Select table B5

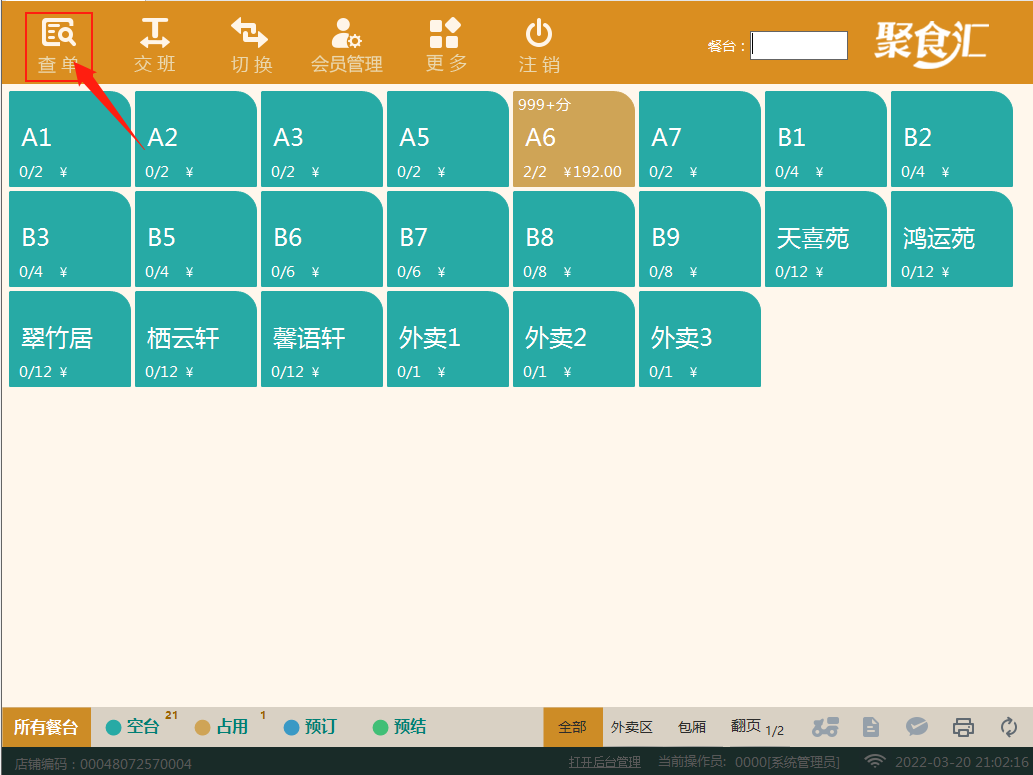pyautogui.click(x=196, y=239)
